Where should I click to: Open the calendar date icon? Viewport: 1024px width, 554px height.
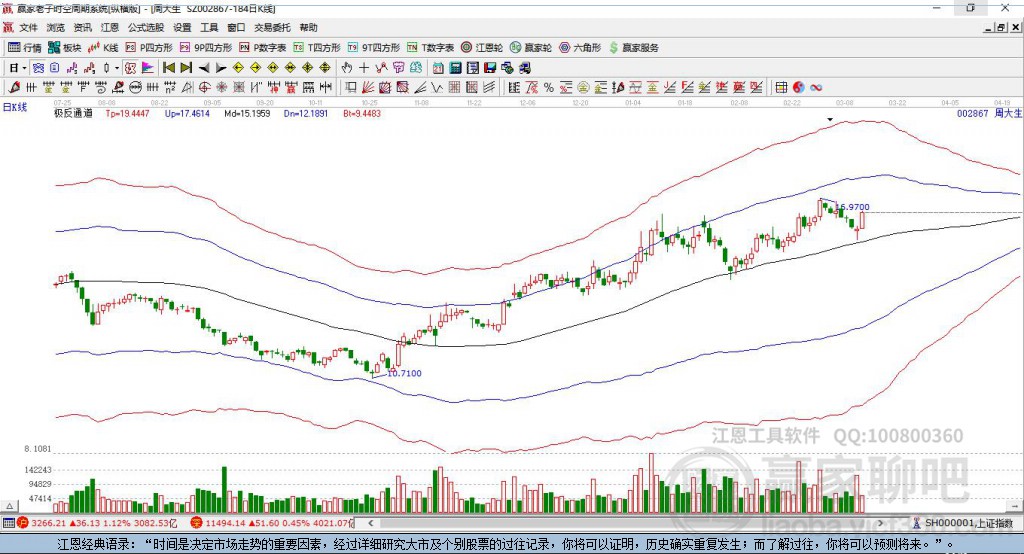pyautogui.click(x=438, y=68)
